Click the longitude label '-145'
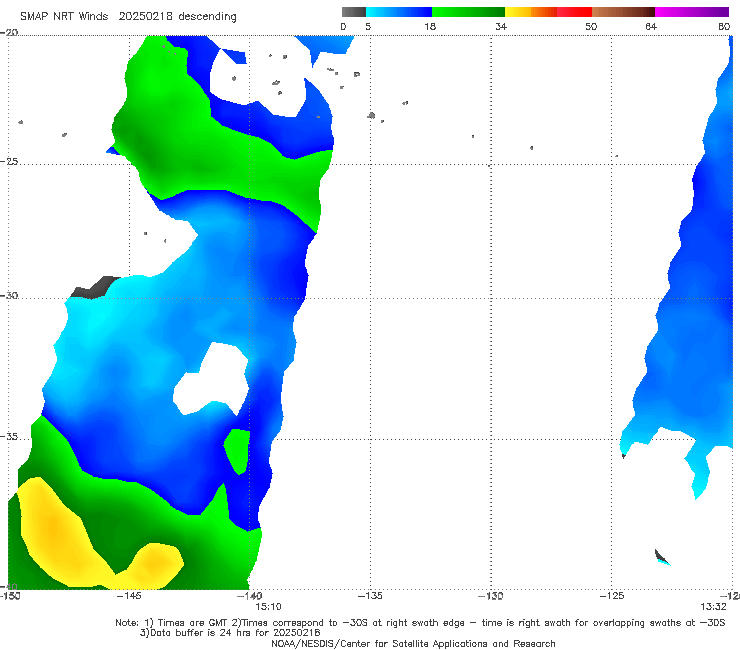Viewport: 740px width, 650px height. click(x=128, y=596)
